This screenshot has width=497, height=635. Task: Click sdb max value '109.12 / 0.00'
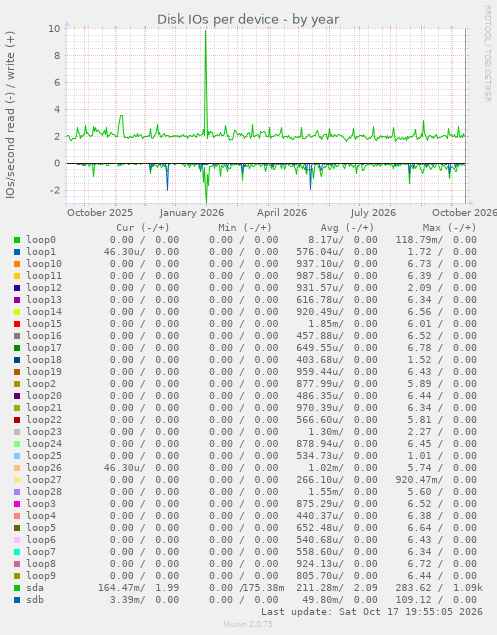[436, 600]
